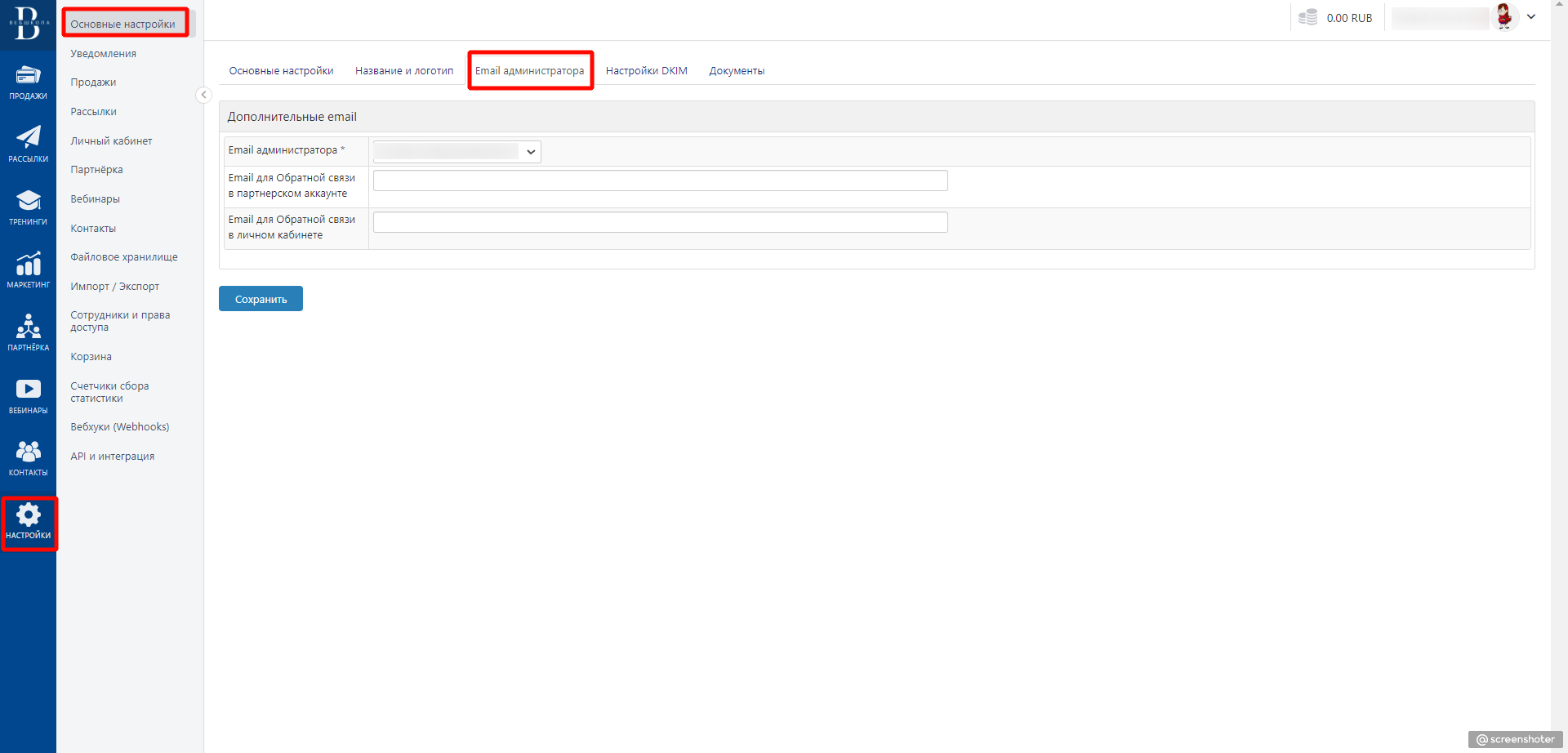Open the Маркетинг chart icon
The height and width of the screenshot is (753, 1568).
pos(28,264)
